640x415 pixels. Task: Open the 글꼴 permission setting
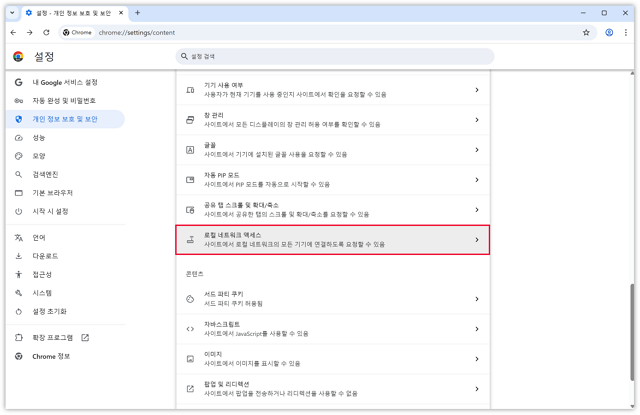click(x=333, y=150)
